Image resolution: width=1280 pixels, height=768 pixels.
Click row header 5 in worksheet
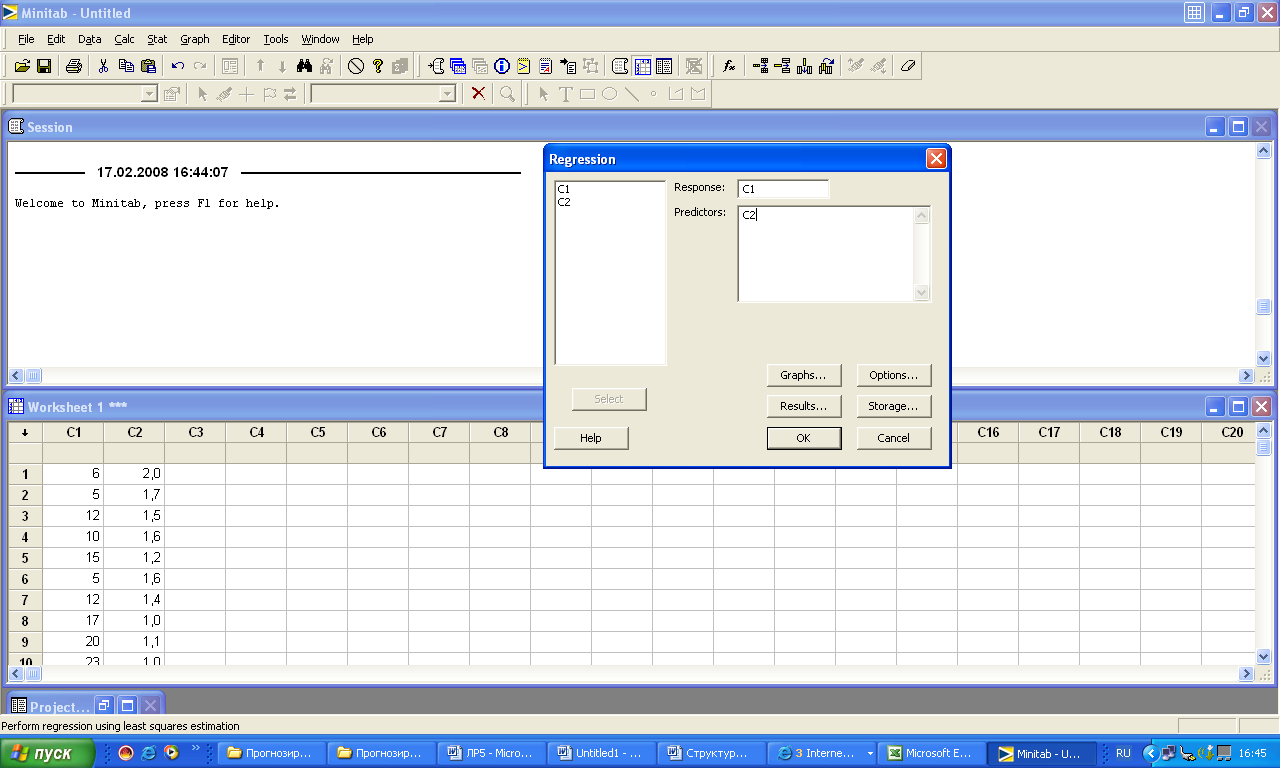coord(25,557)
